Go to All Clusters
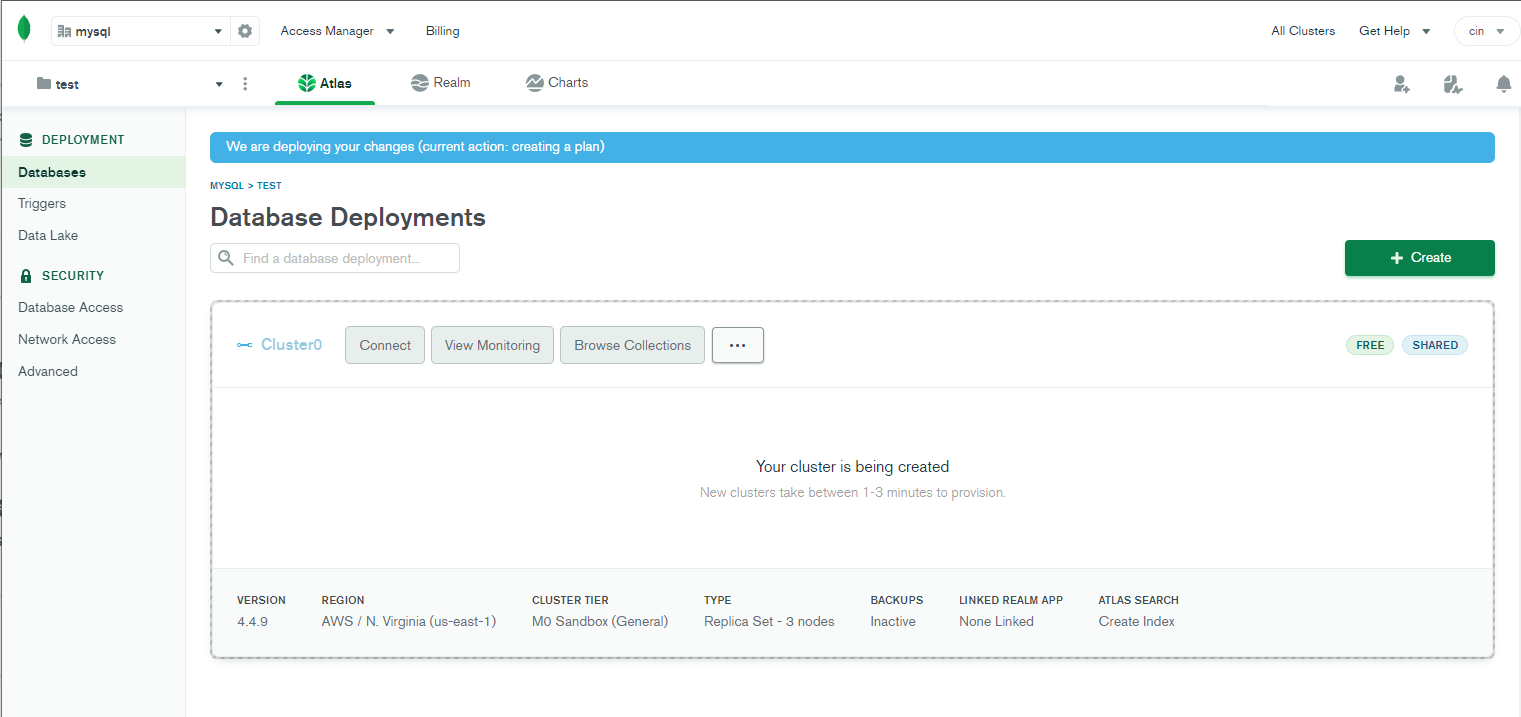This screenshot has height=717, width=1521. tap(1303, 31)
